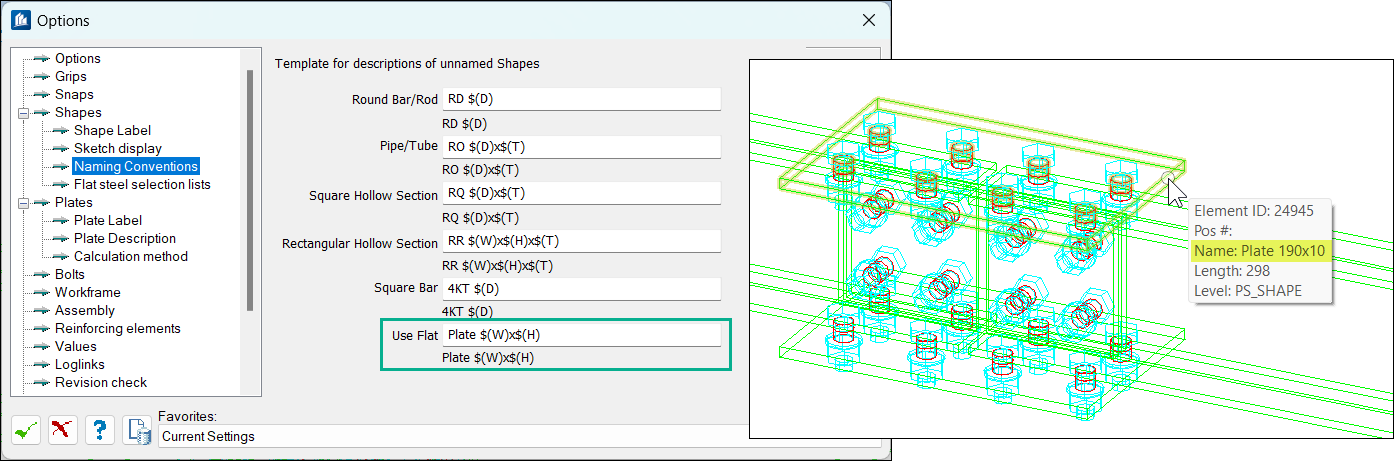Select Loglinks in the tree
Viewport: 1394px width, 461px height.
[x=80, y=365]
